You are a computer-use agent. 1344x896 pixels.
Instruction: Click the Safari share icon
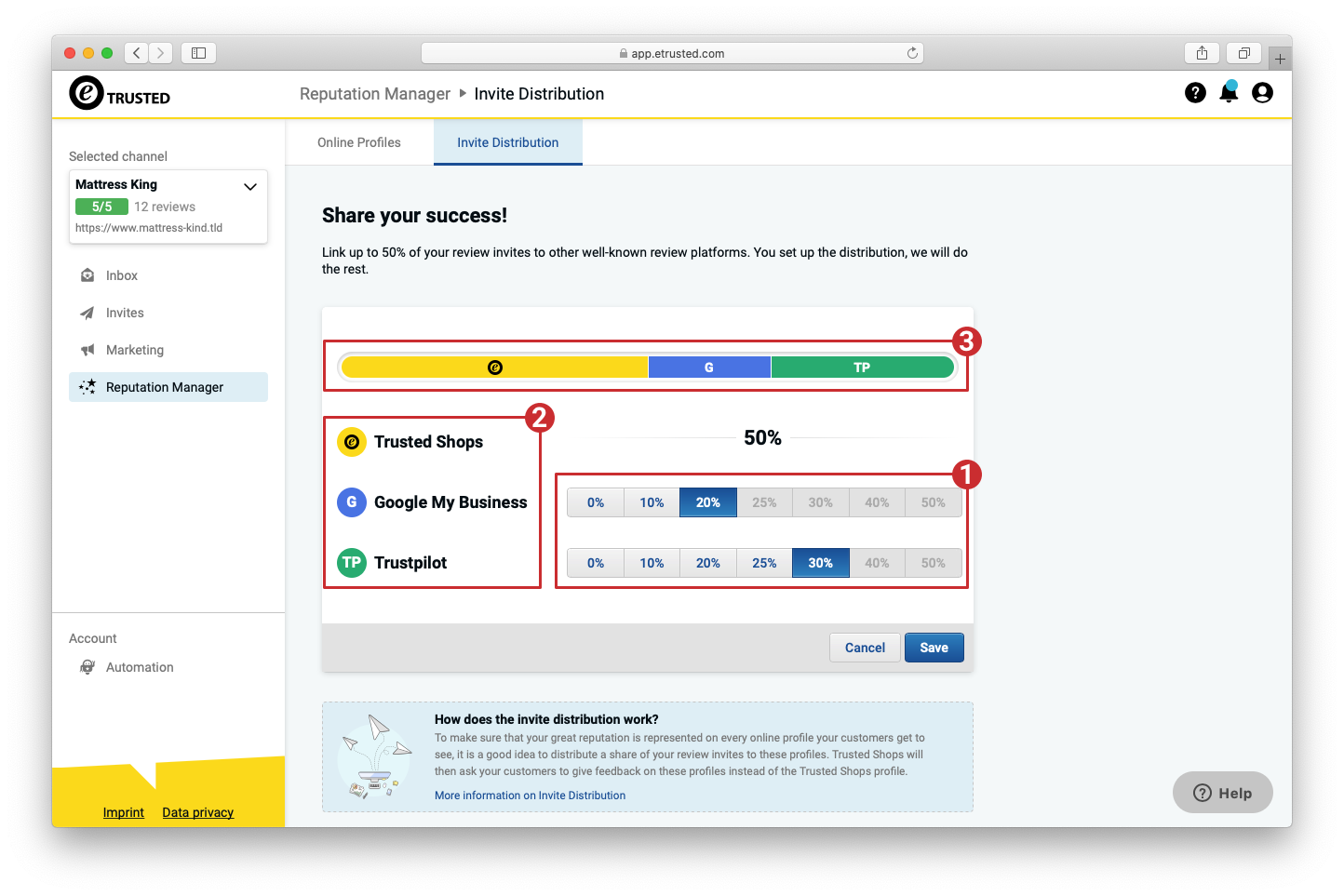pos(1202,53)
